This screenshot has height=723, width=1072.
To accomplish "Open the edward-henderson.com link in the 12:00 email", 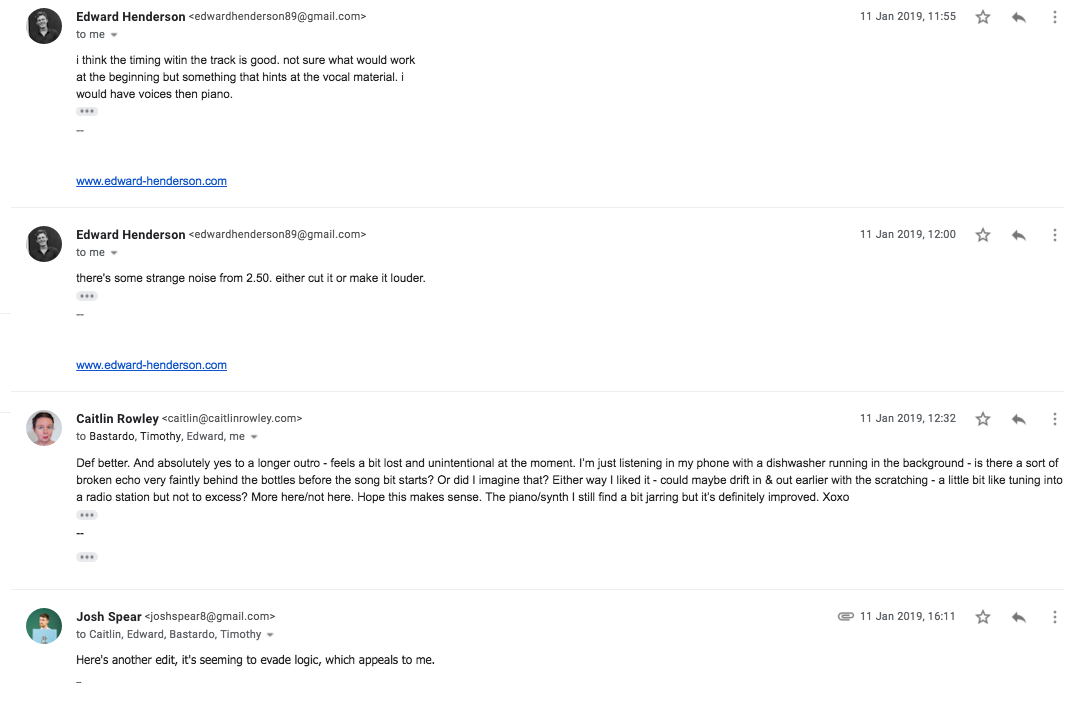I will click(151, 365).
